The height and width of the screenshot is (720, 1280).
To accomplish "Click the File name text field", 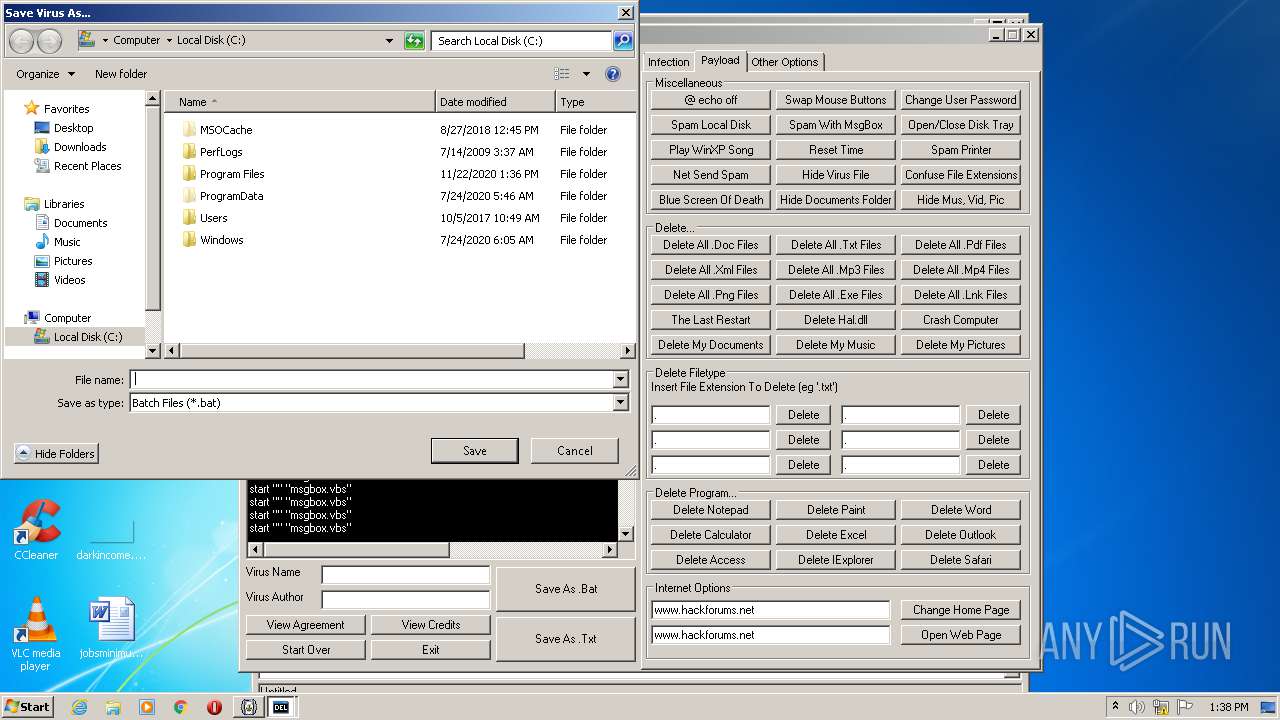I will click(372, 380).
